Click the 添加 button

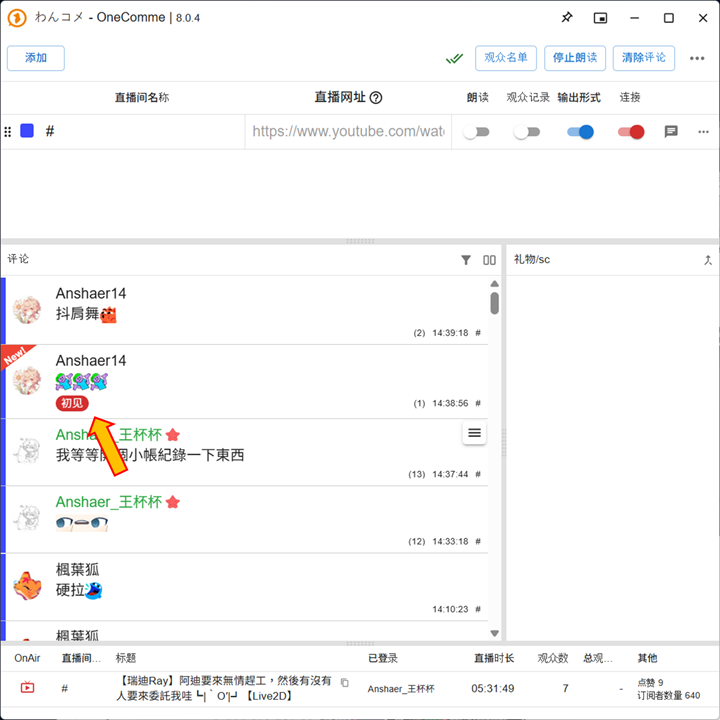(36, 58)
